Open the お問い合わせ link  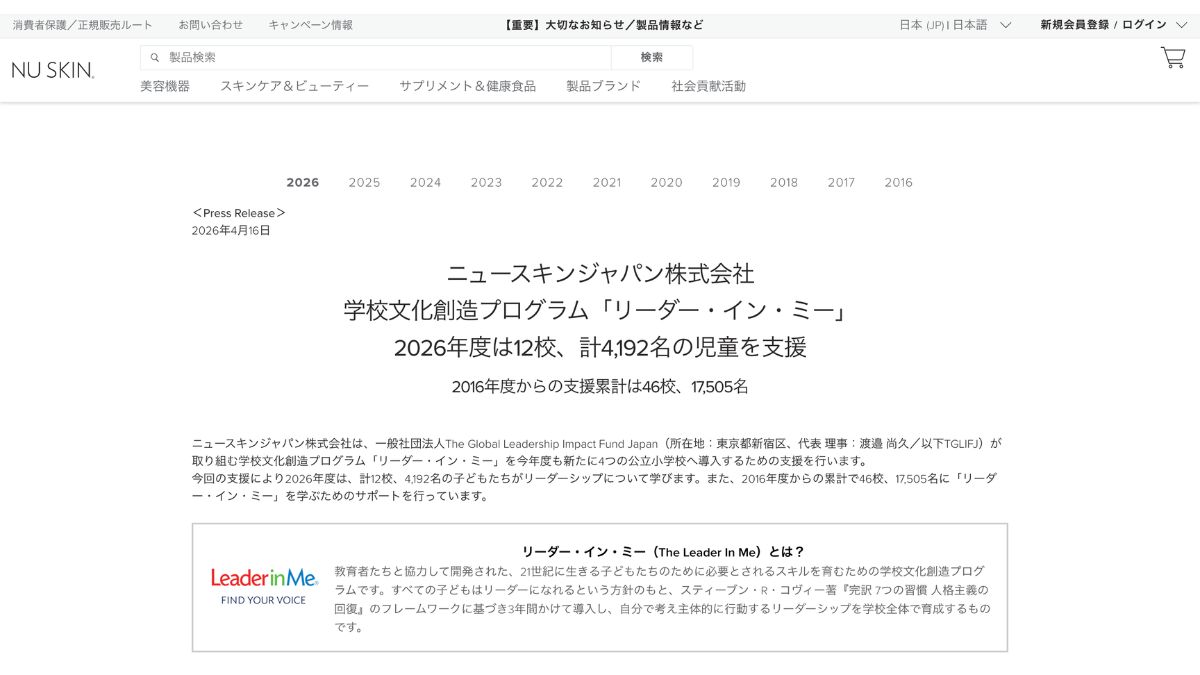tap(211, 25)
